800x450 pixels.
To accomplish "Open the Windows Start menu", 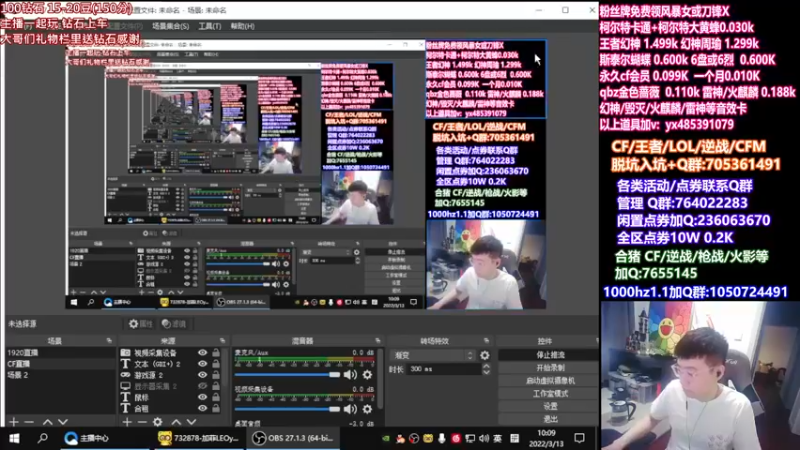I will click(14, 438).
